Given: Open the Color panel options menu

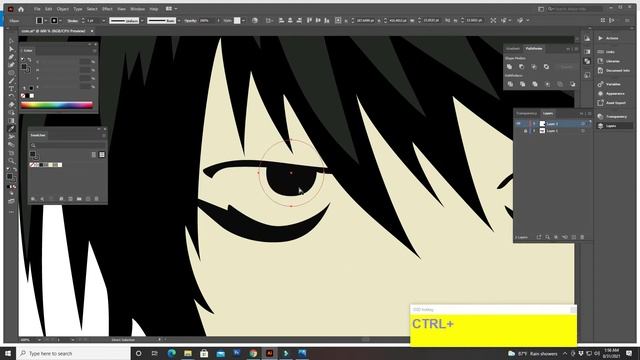Looking at the screenshot, I should (94, 51).
